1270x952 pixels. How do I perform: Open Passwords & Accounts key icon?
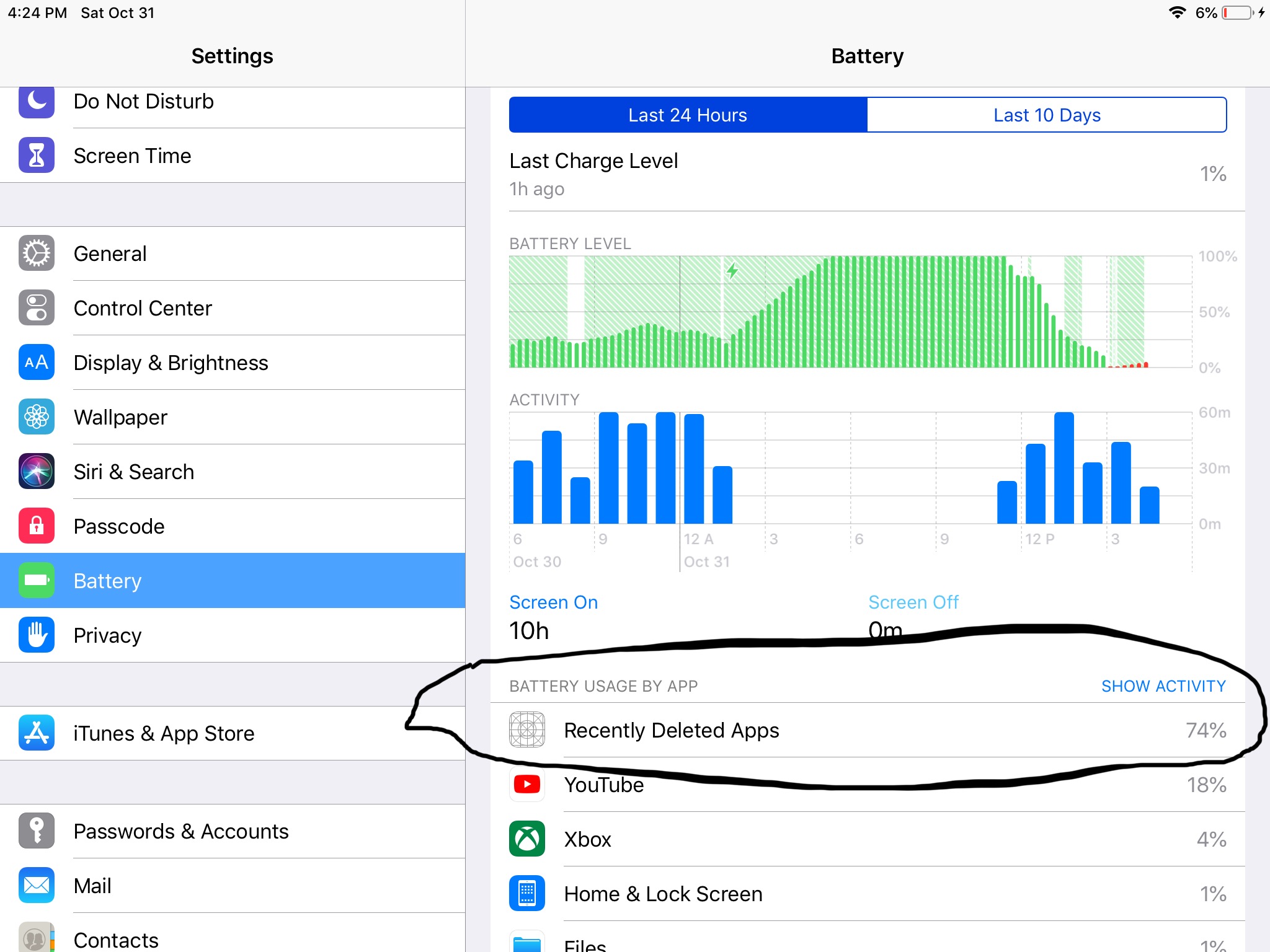point(37,831)
